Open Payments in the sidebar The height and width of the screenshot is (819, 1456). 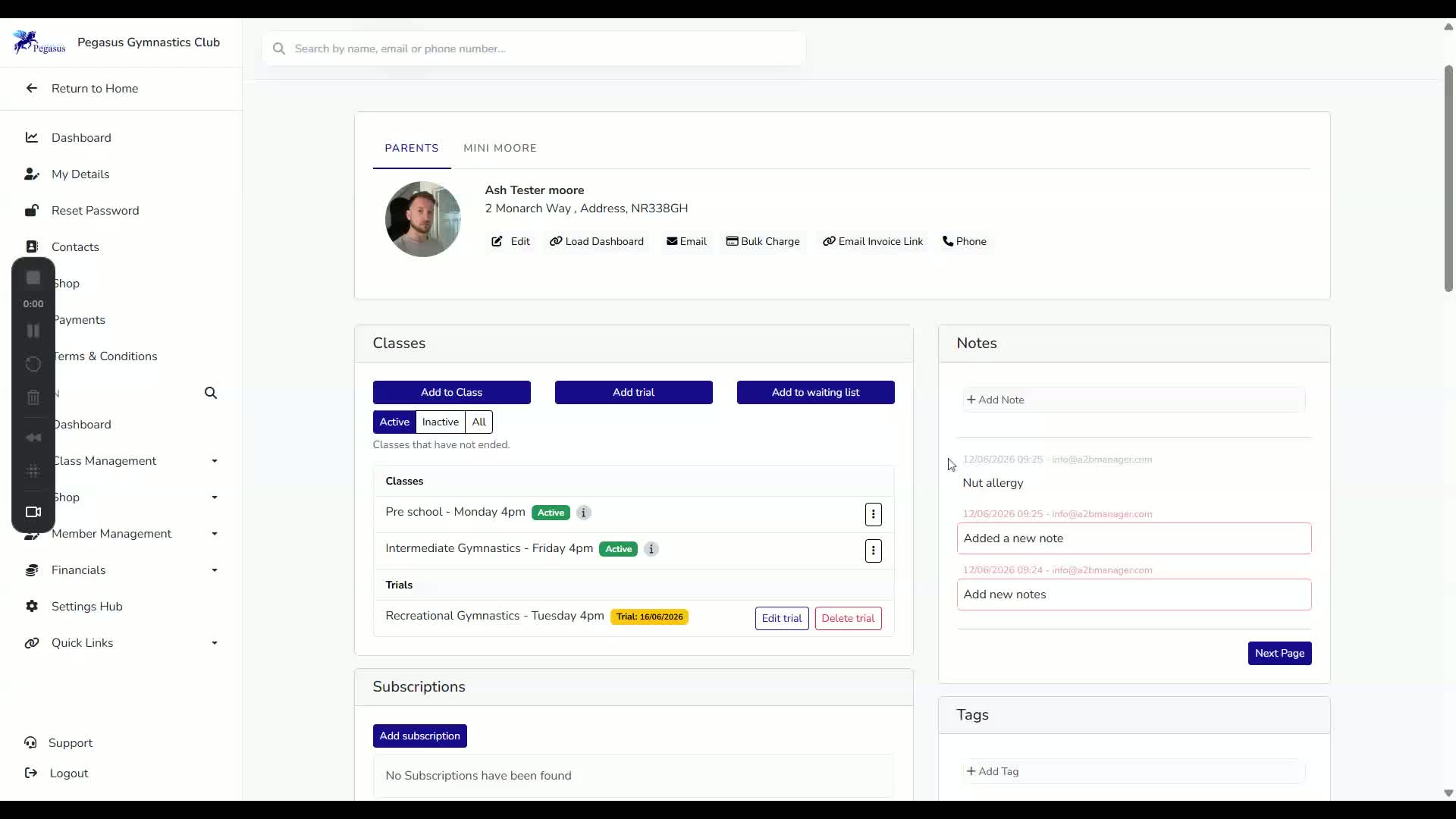[79, 319]
